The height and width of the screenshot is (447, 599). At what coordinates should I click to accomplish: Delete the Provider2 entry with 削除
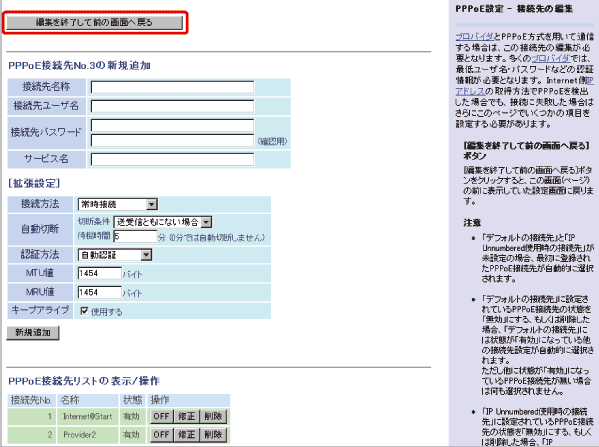pos(213,435)
